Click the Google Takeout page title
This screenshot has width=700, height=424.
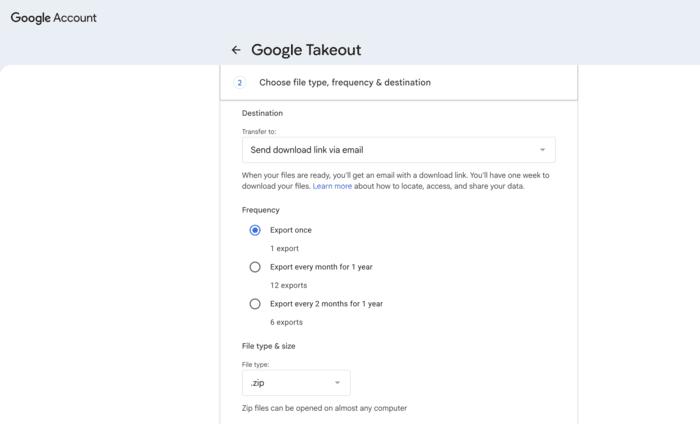pos(306,50)
